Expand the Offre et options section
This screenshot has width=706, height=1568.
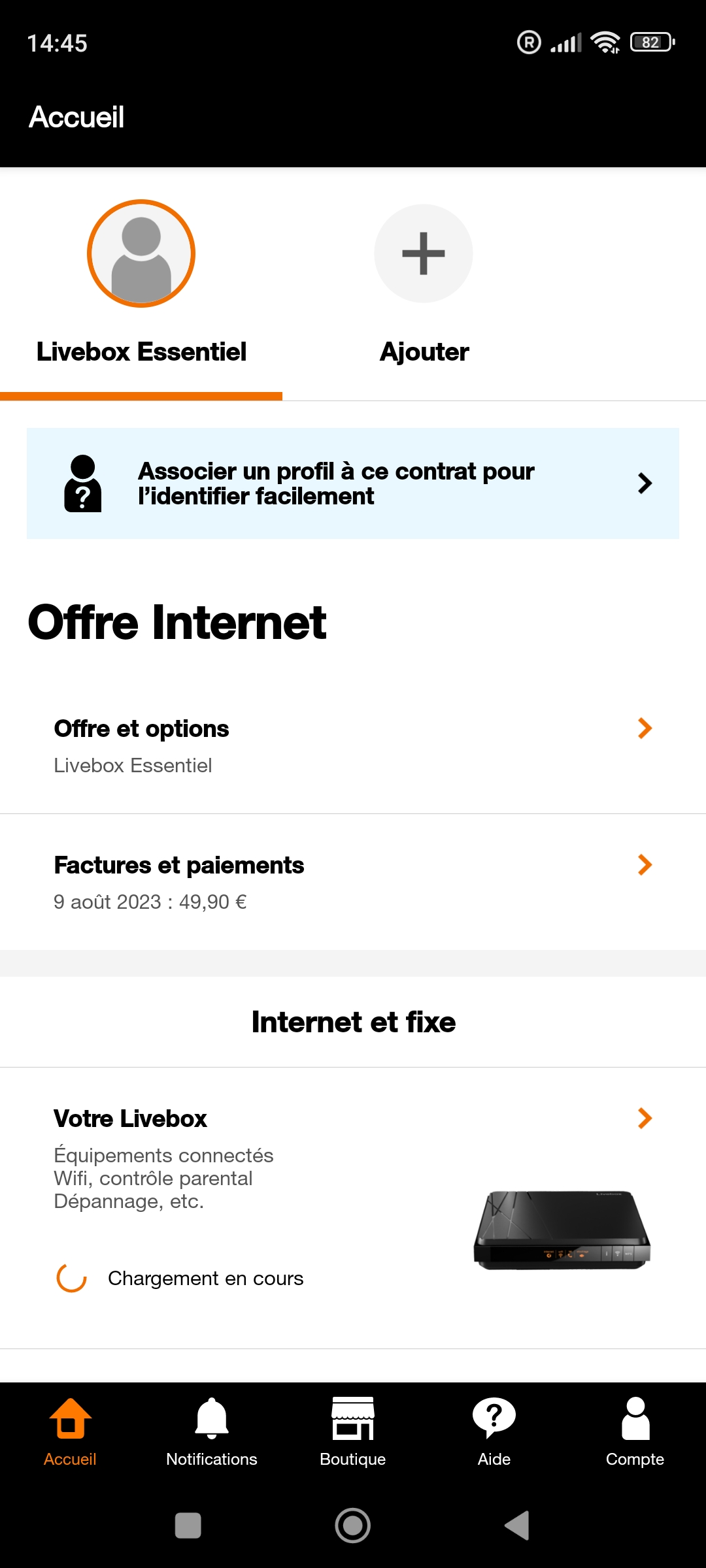(x=353, y=745)
